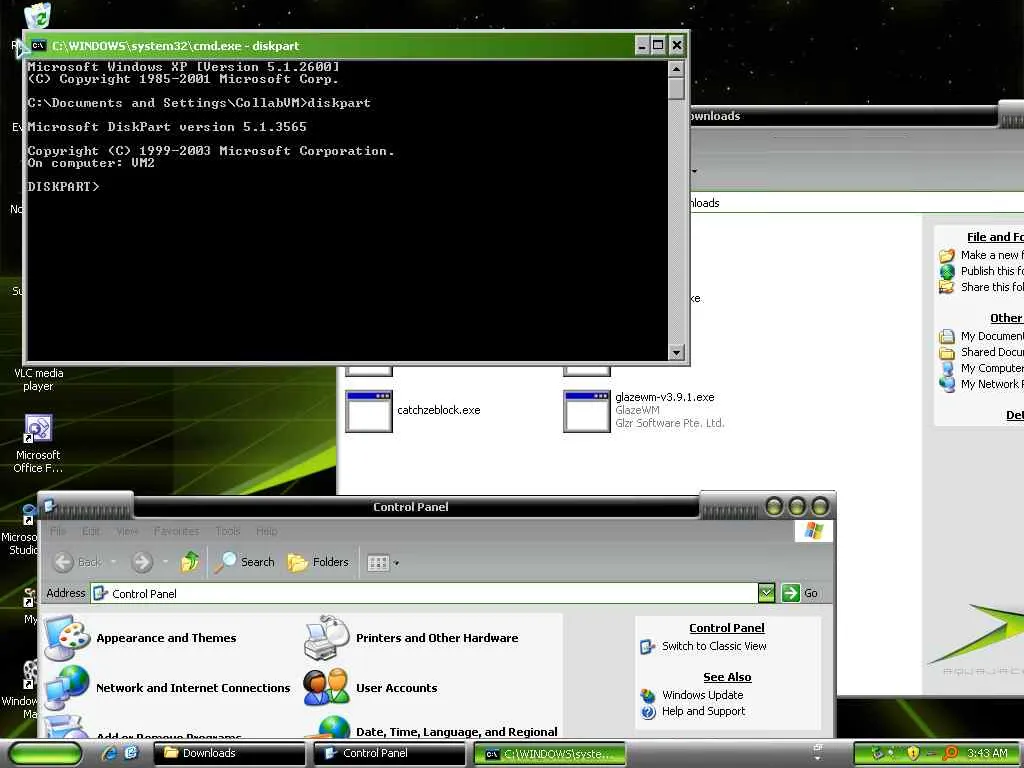Click the Views icon in Control Panel toolbar
The height and width of the screenshot is (768, 1024).
click(378, 562)
